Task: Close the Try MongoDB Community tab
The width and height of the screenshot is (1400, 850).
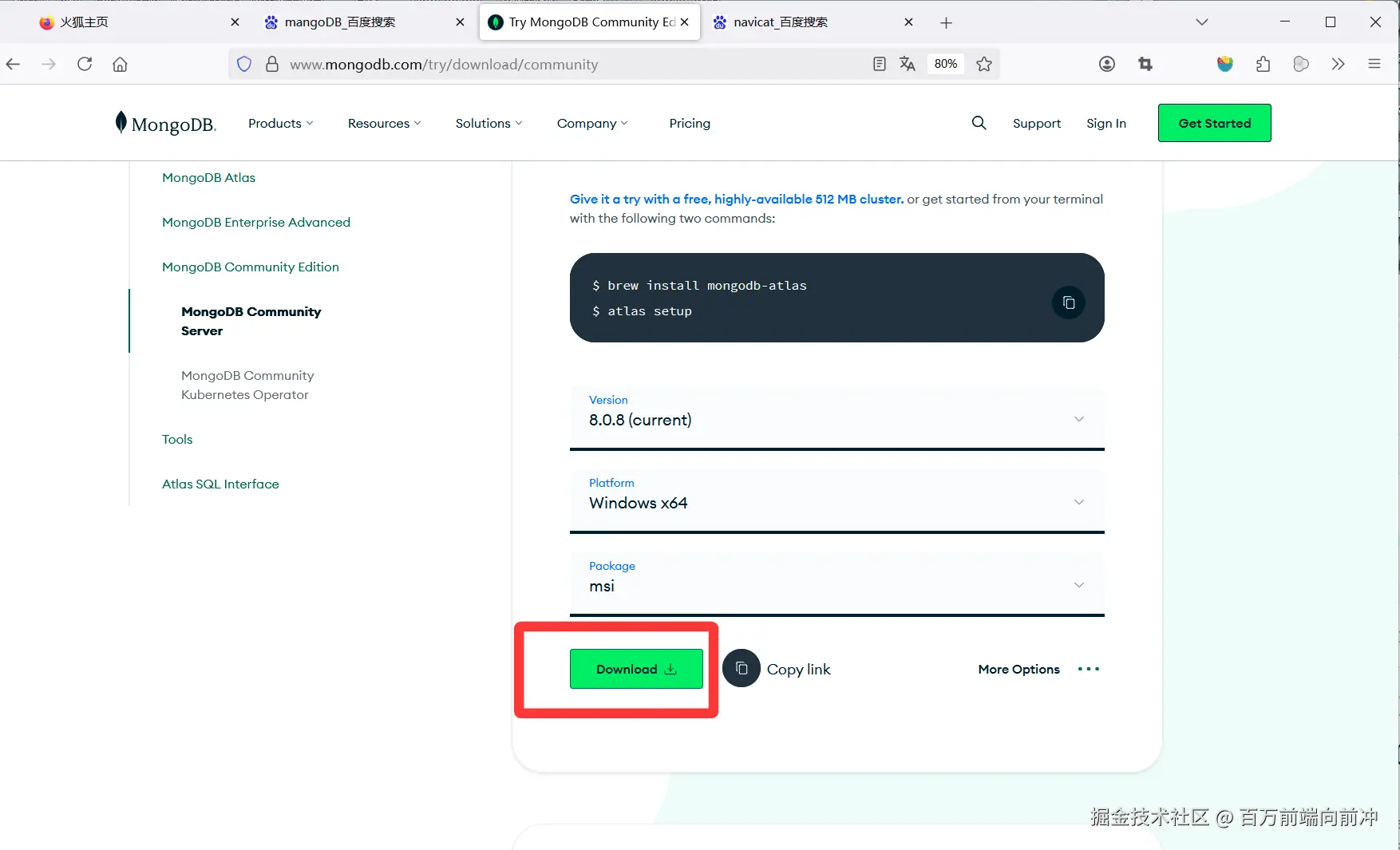Action: [x=685, y=22]
